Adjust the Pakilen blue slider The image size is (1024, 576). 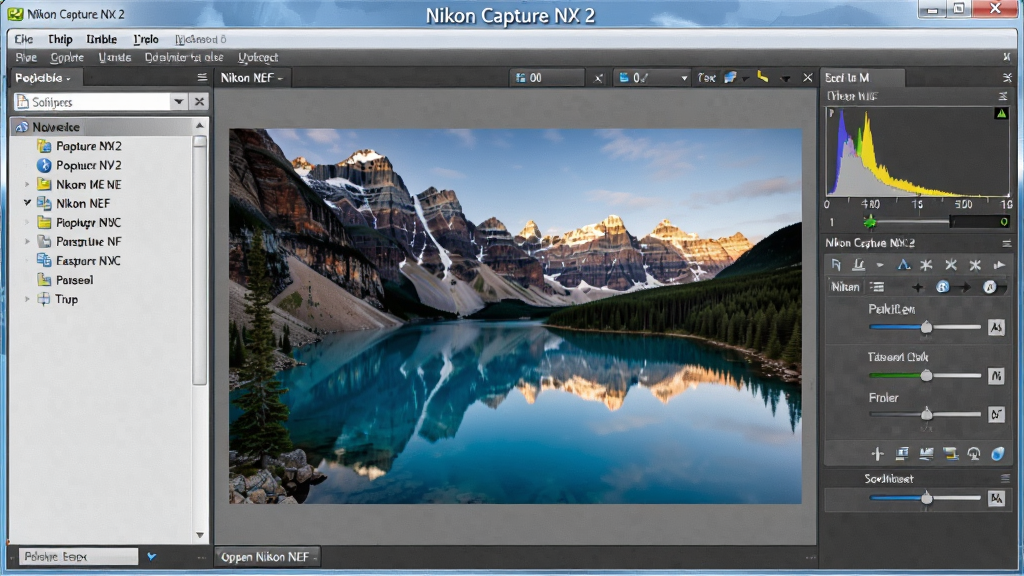926,327
